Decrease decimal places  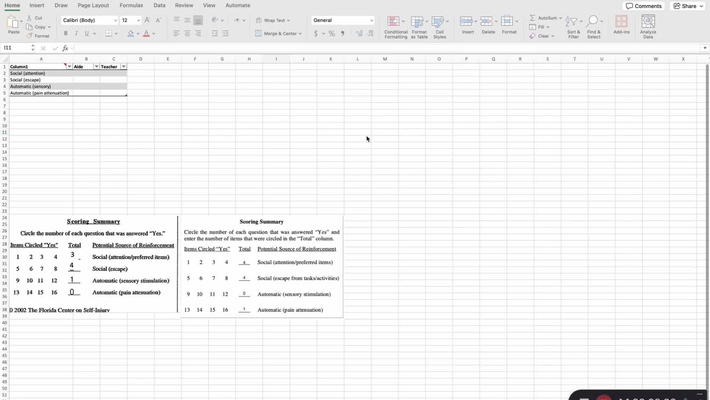coord(370,34)
